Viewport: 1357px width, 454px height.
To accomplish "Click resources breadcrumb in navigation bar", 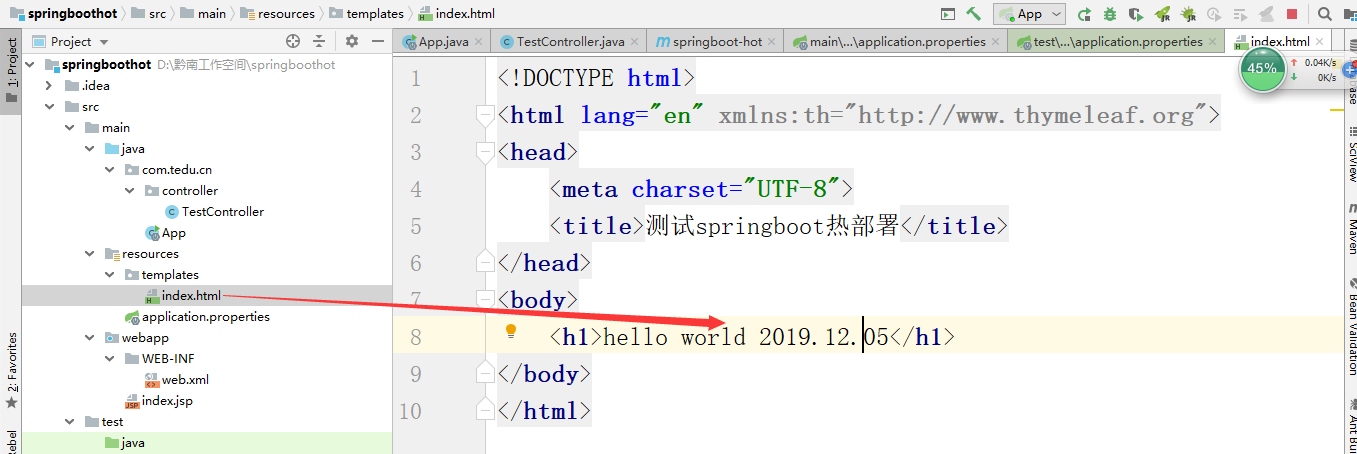I will coord(276,13).
